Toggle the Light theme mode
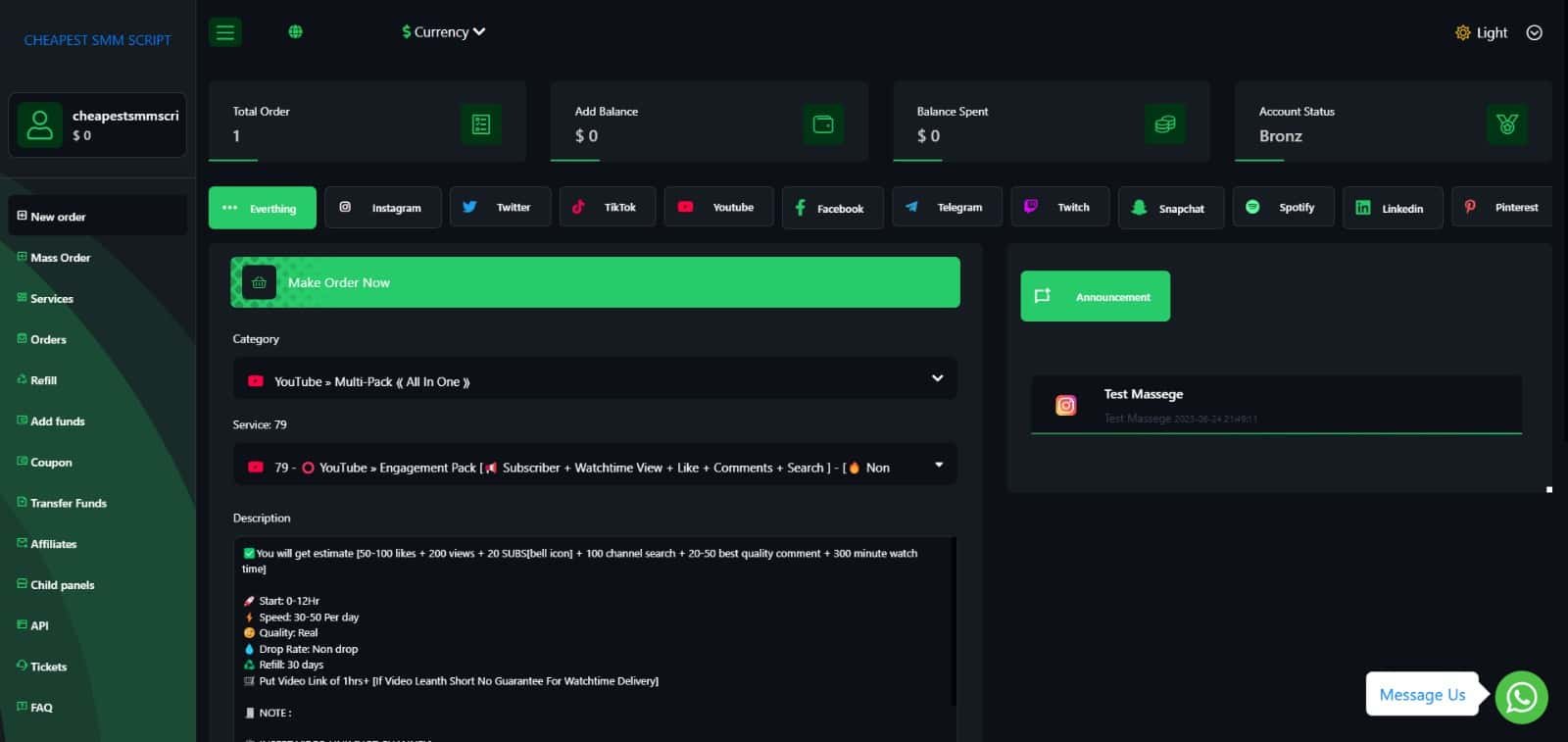Image resolution: width=1568 pixels, height=742 pixels. (1481, 32)
